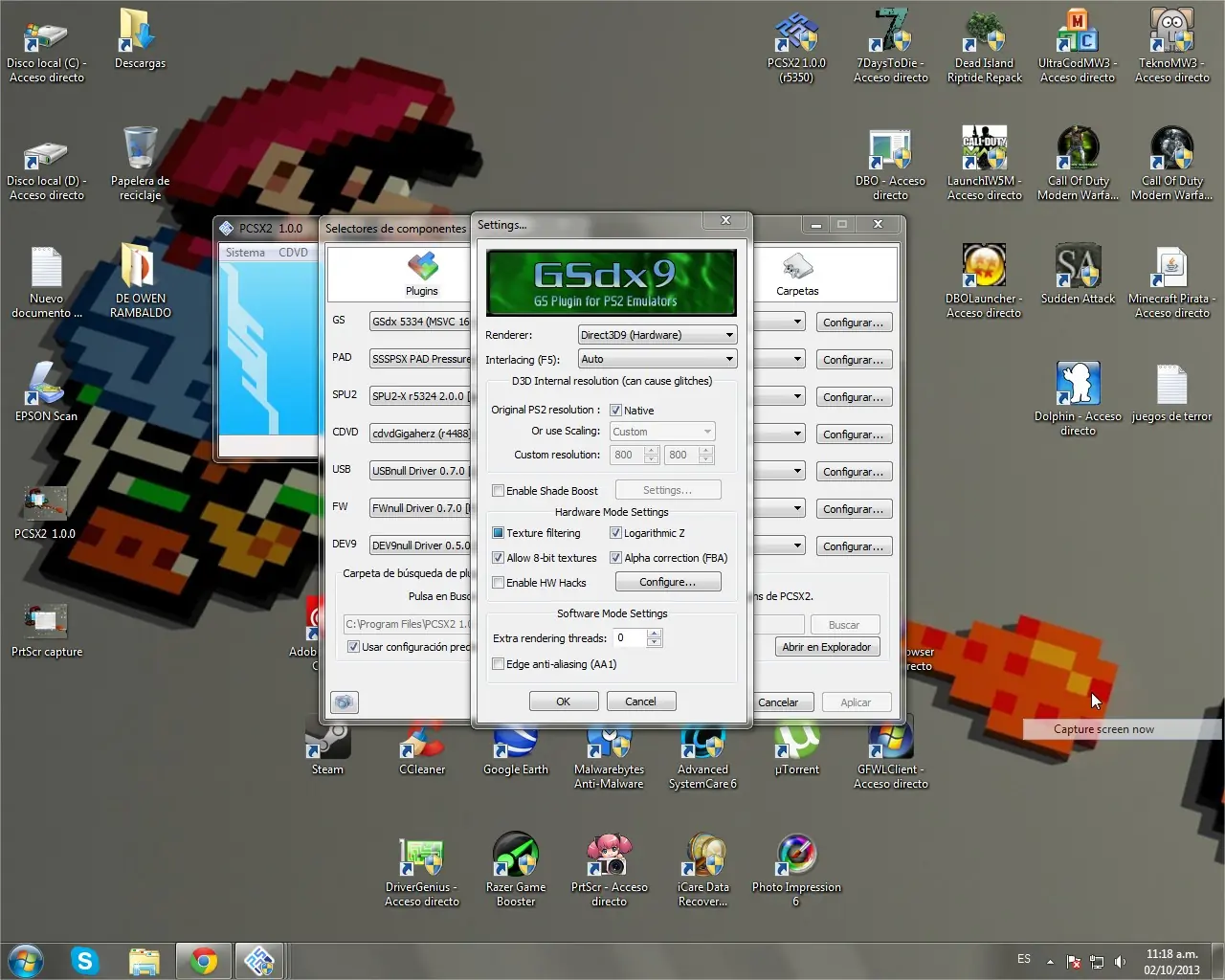This screenshot has width=1225, height=980.
Task: Click the screenshot camera icon in Selectores de componentes
Action: point(345,702)
